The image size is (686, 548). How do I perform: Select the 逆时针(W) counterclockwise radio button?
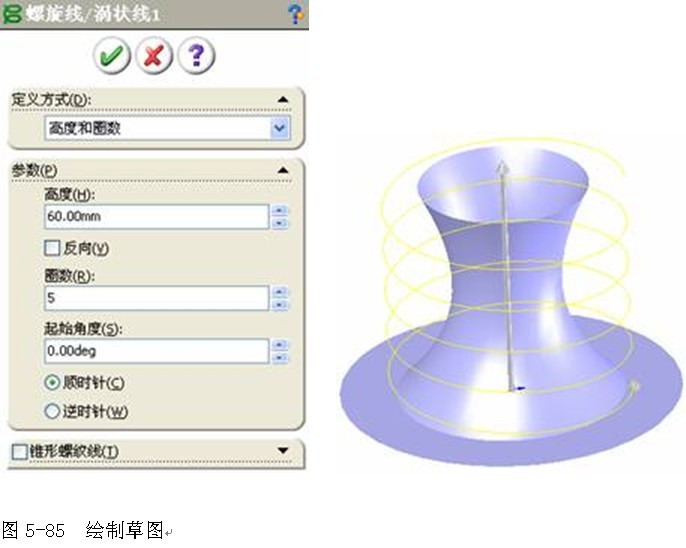tap(52, 411)
